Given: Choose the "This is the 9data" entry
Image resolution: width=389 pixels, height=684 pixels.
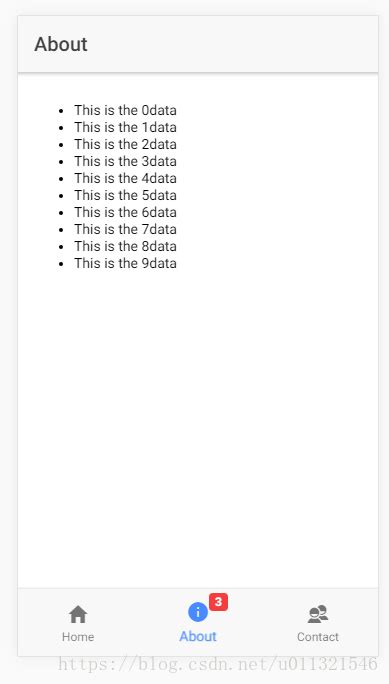Looking at the screenshot, I should [125, 263].
